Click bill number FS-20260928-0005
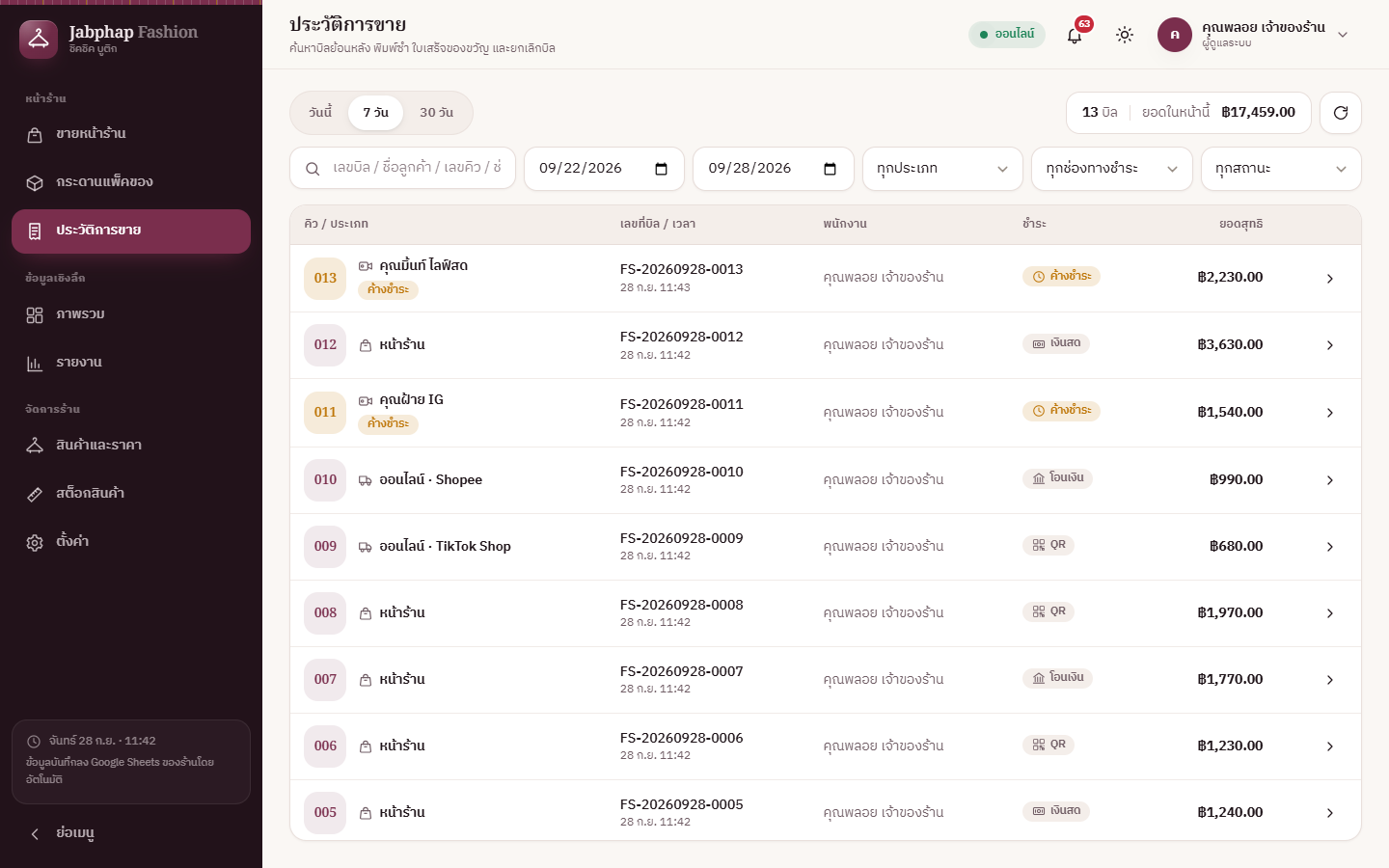Image resolution: width=1389 pixels, height=868 pixels. tap(682, 805)
